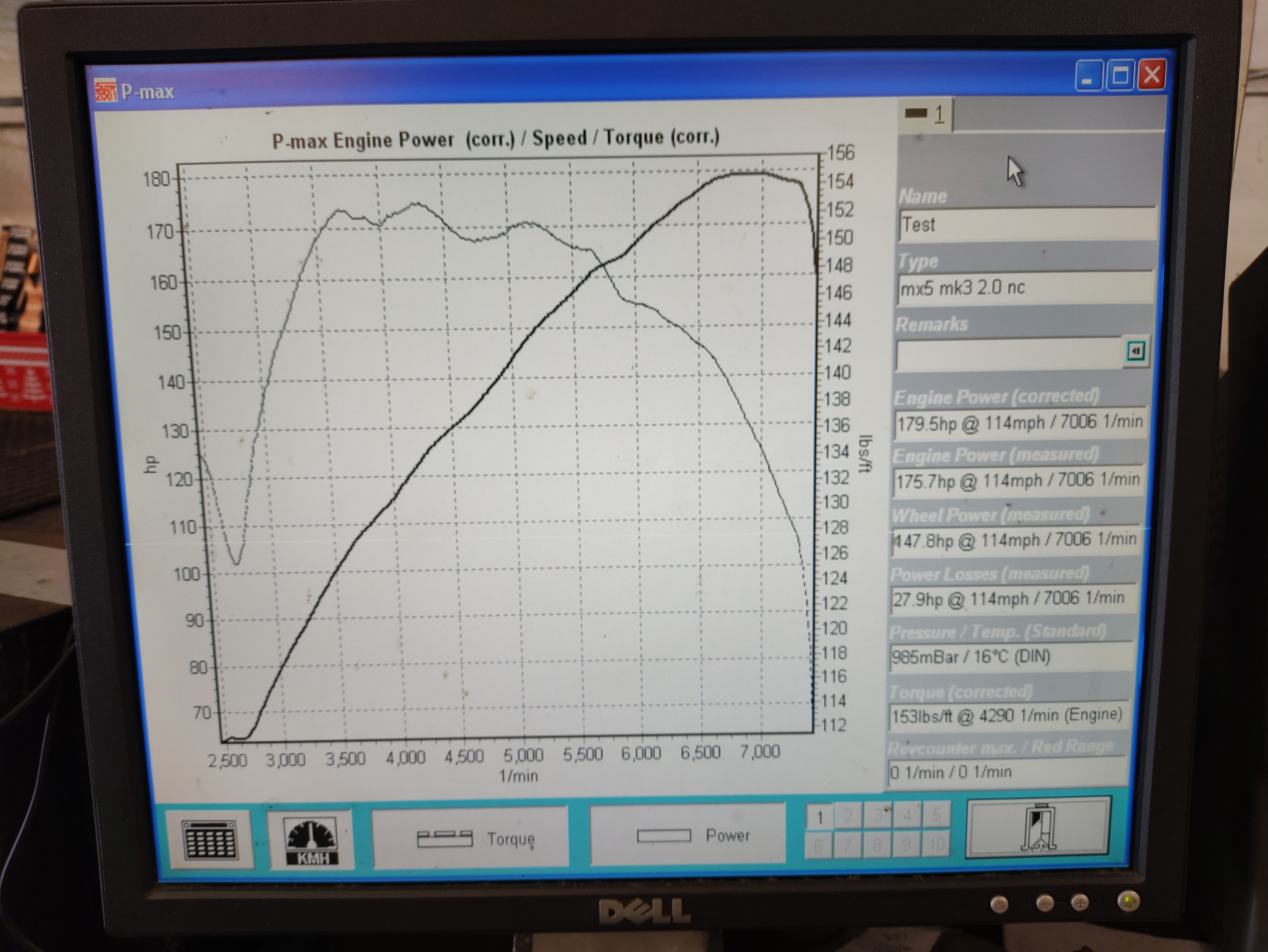Viewport: 1268px width, 952px height.
Task: Toggle the Power curve display
Action: click(688, 836)
